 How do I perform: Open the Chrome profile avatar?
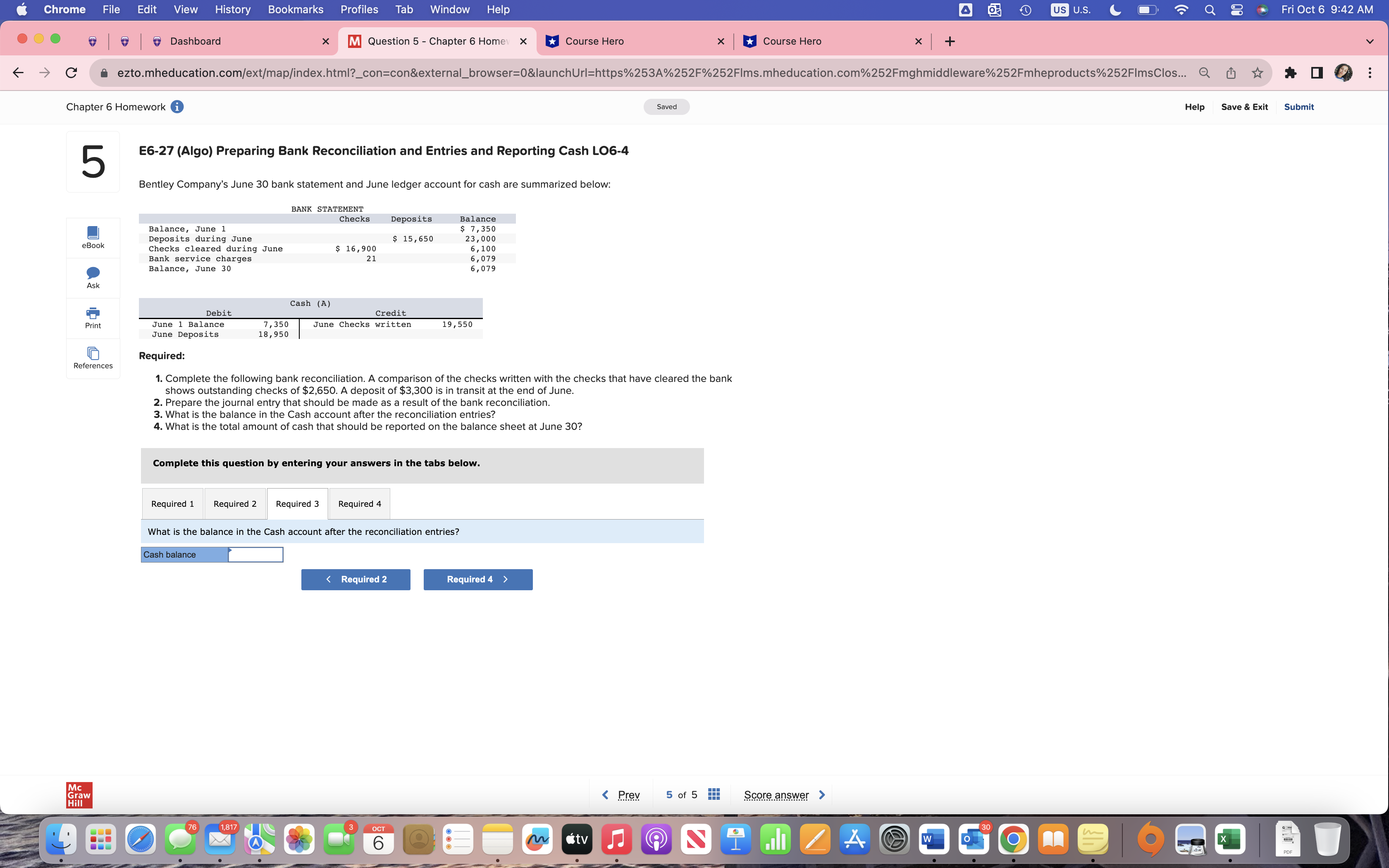pos(1343,72)
